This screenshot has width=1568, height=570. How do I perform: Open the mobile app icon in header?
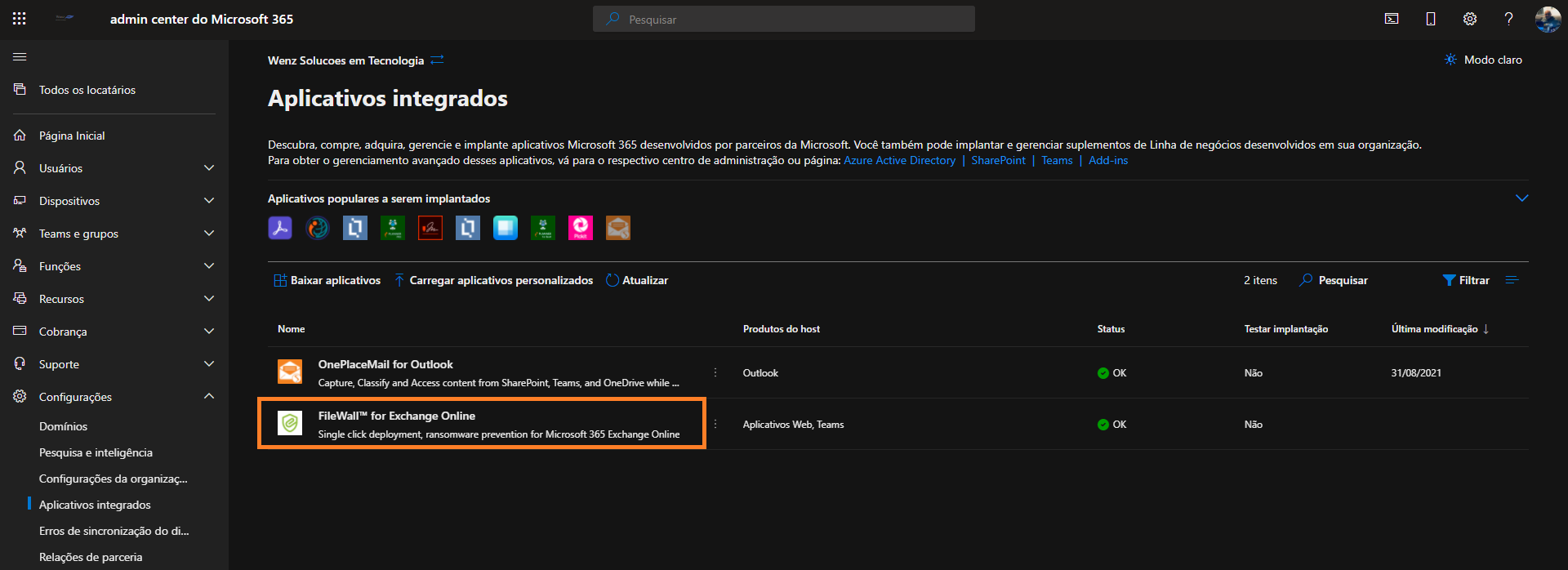[x=1431, y=19]
